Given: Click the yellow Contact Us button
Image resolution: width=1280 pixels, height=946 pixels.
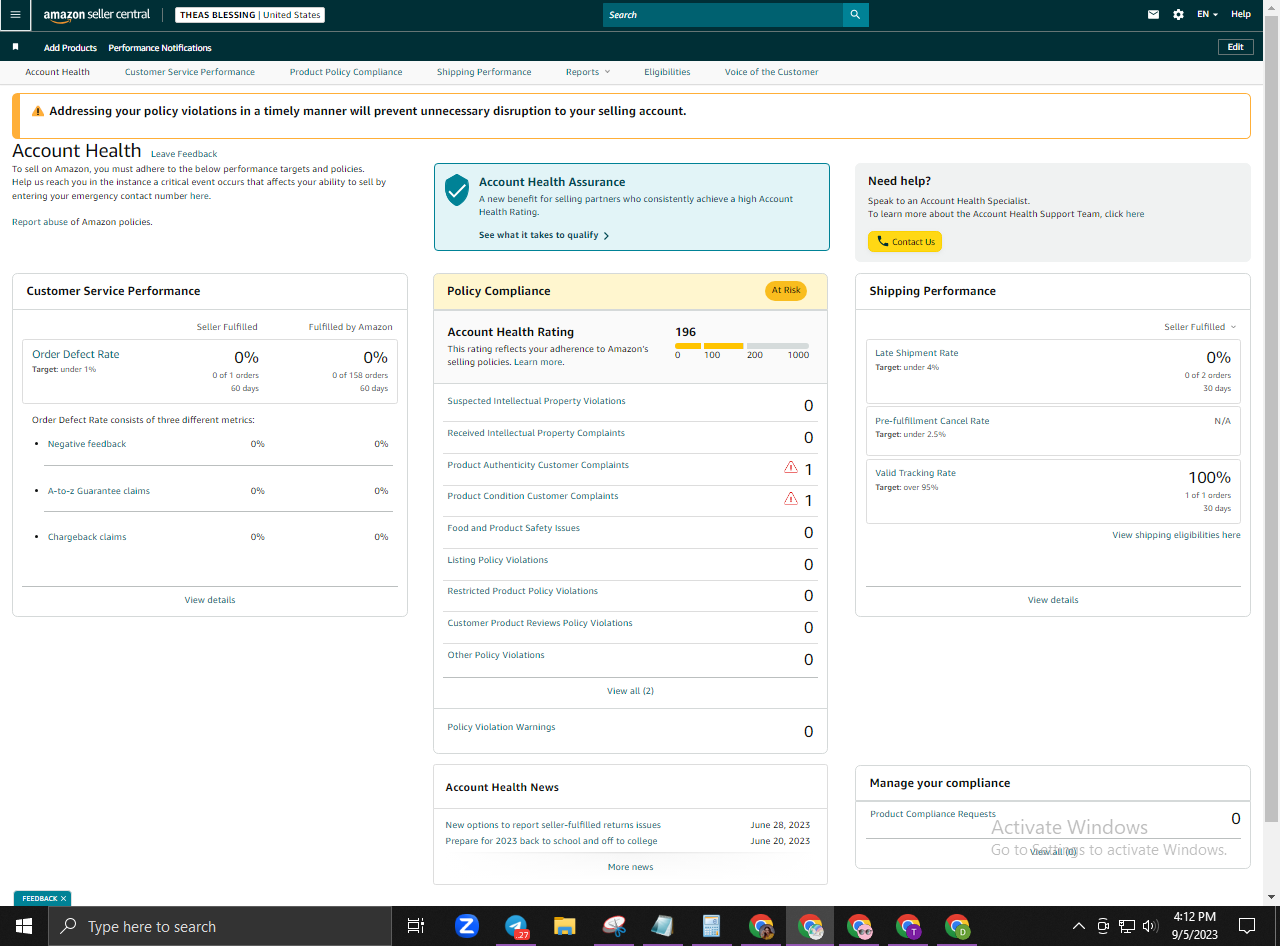Looking at the screenshot, I should click(905, 242).
